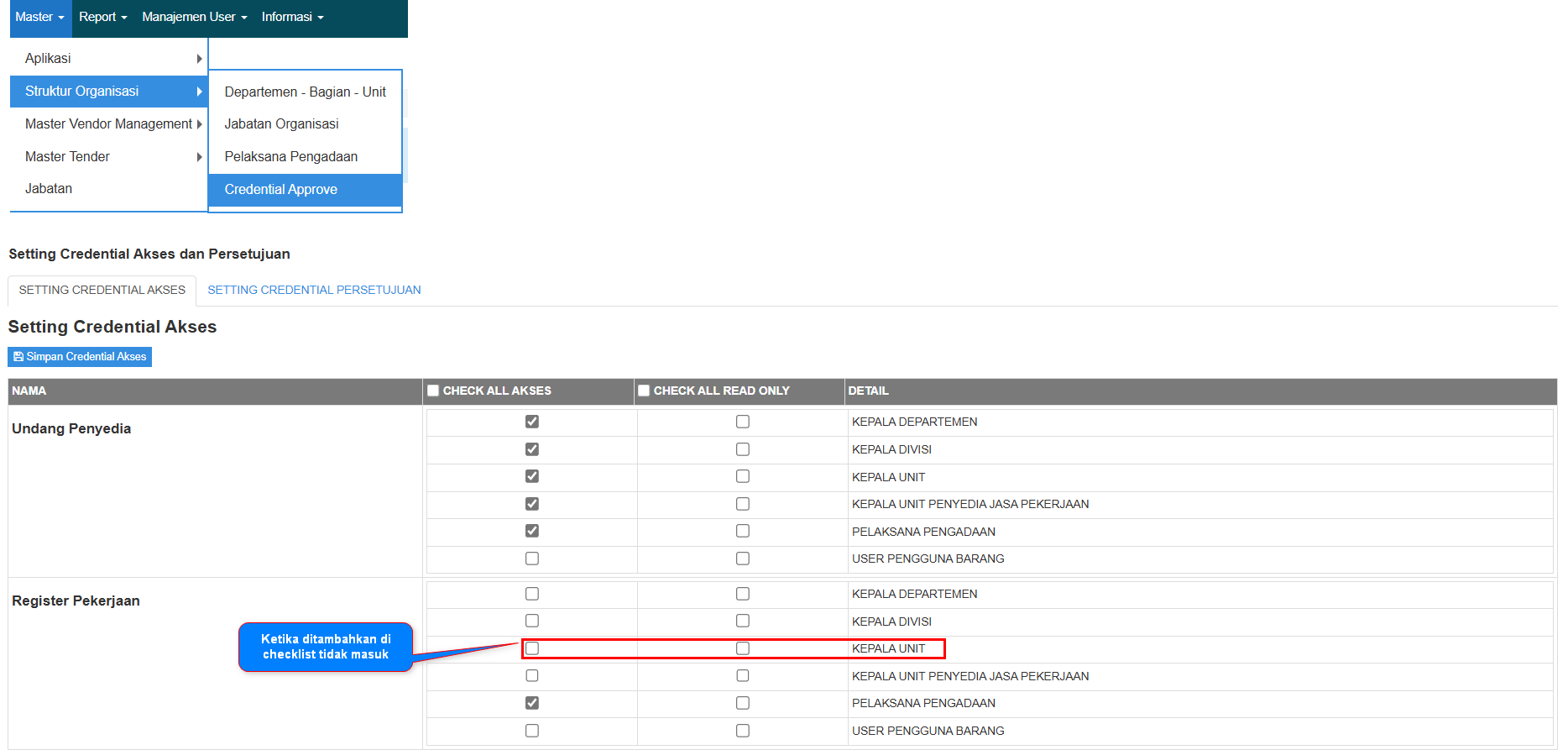Switch to Setting Credential Persetujuan tab
This screenshot has height=750, width=1568.
coord(314,291)
